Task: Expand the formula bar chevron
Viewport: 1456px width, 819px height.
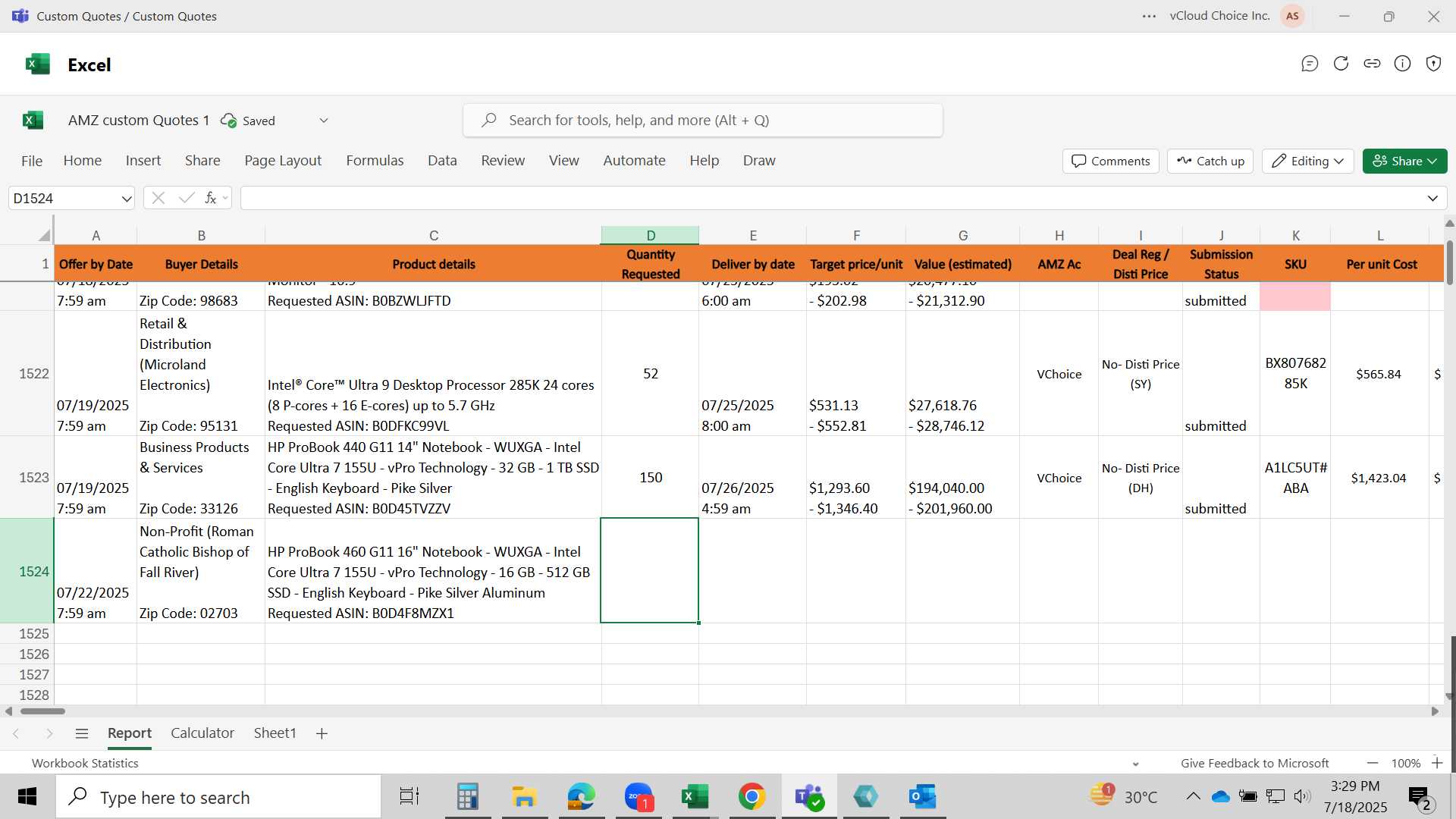Action: point(1432,199)
